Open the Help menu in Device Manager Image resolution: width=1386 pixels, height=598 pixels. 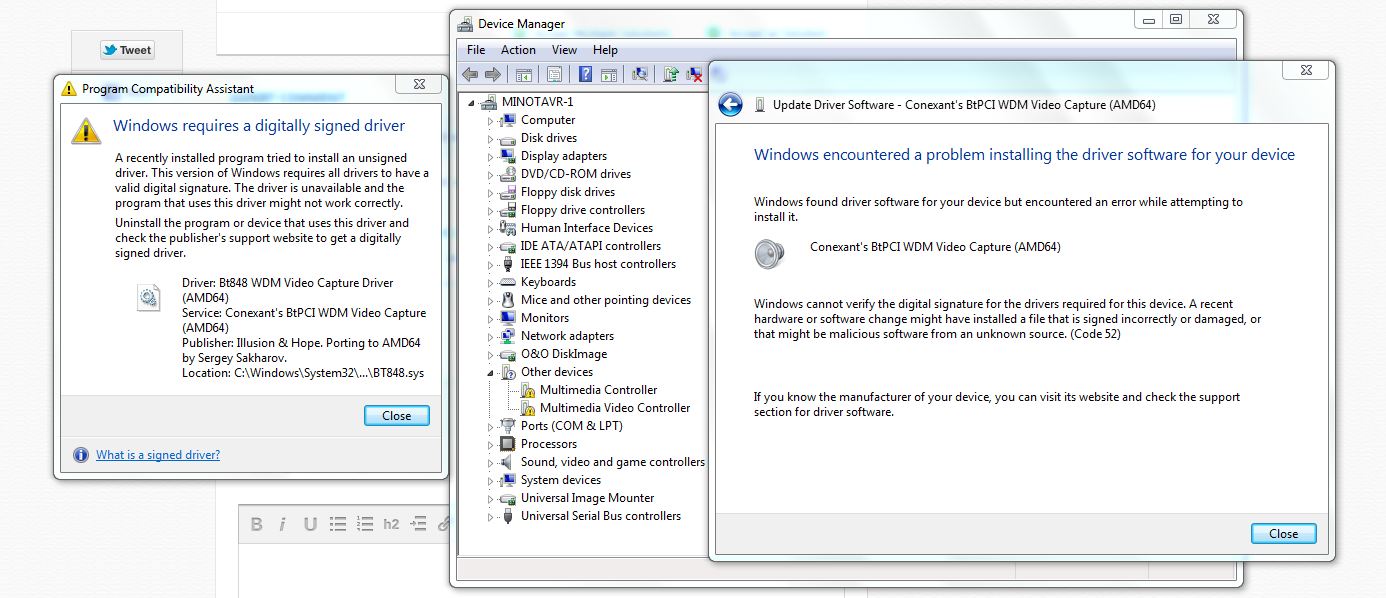point(605,50)
